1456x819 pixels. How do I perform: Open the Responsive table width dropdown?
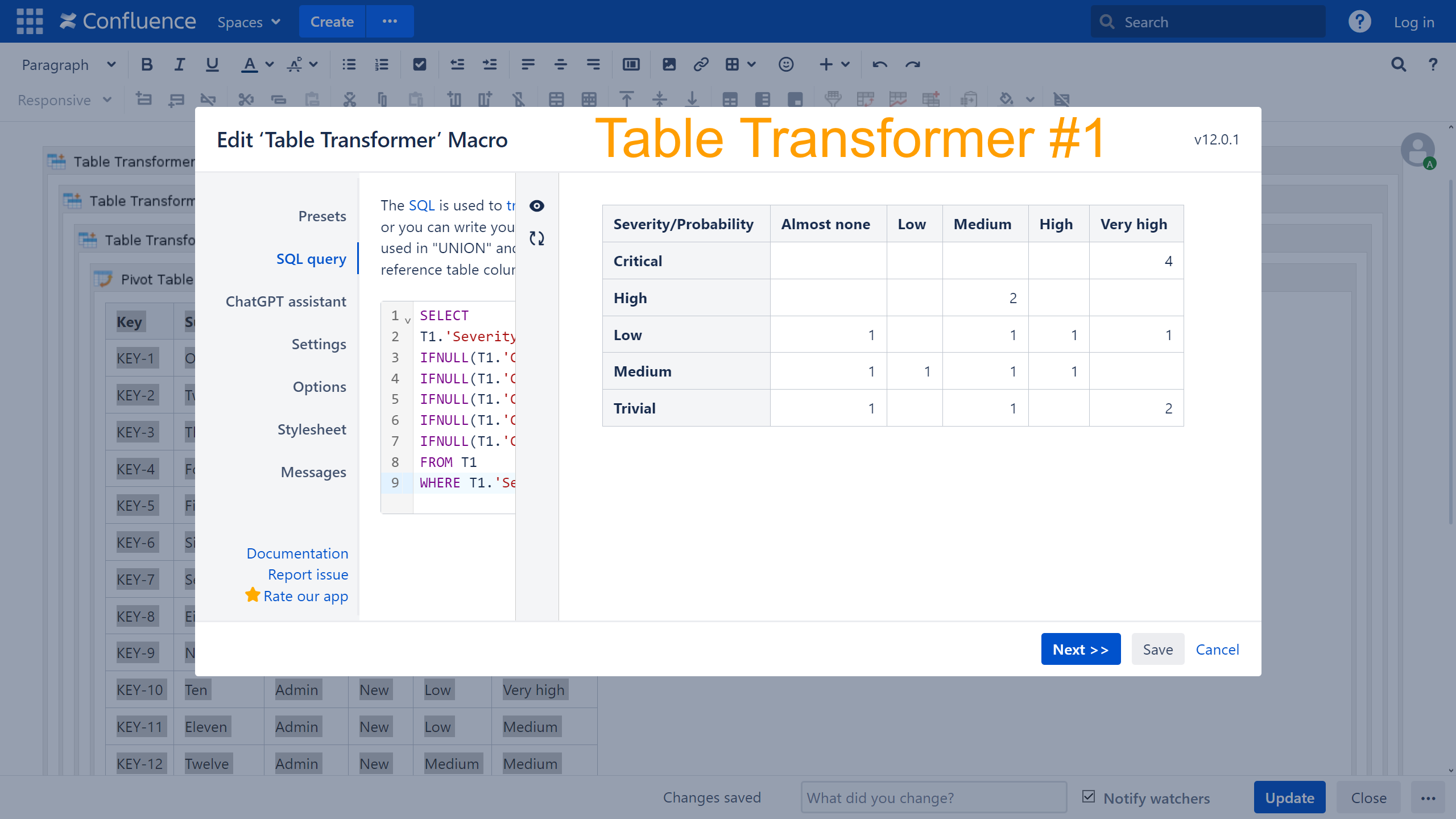(x=64, y=100)
